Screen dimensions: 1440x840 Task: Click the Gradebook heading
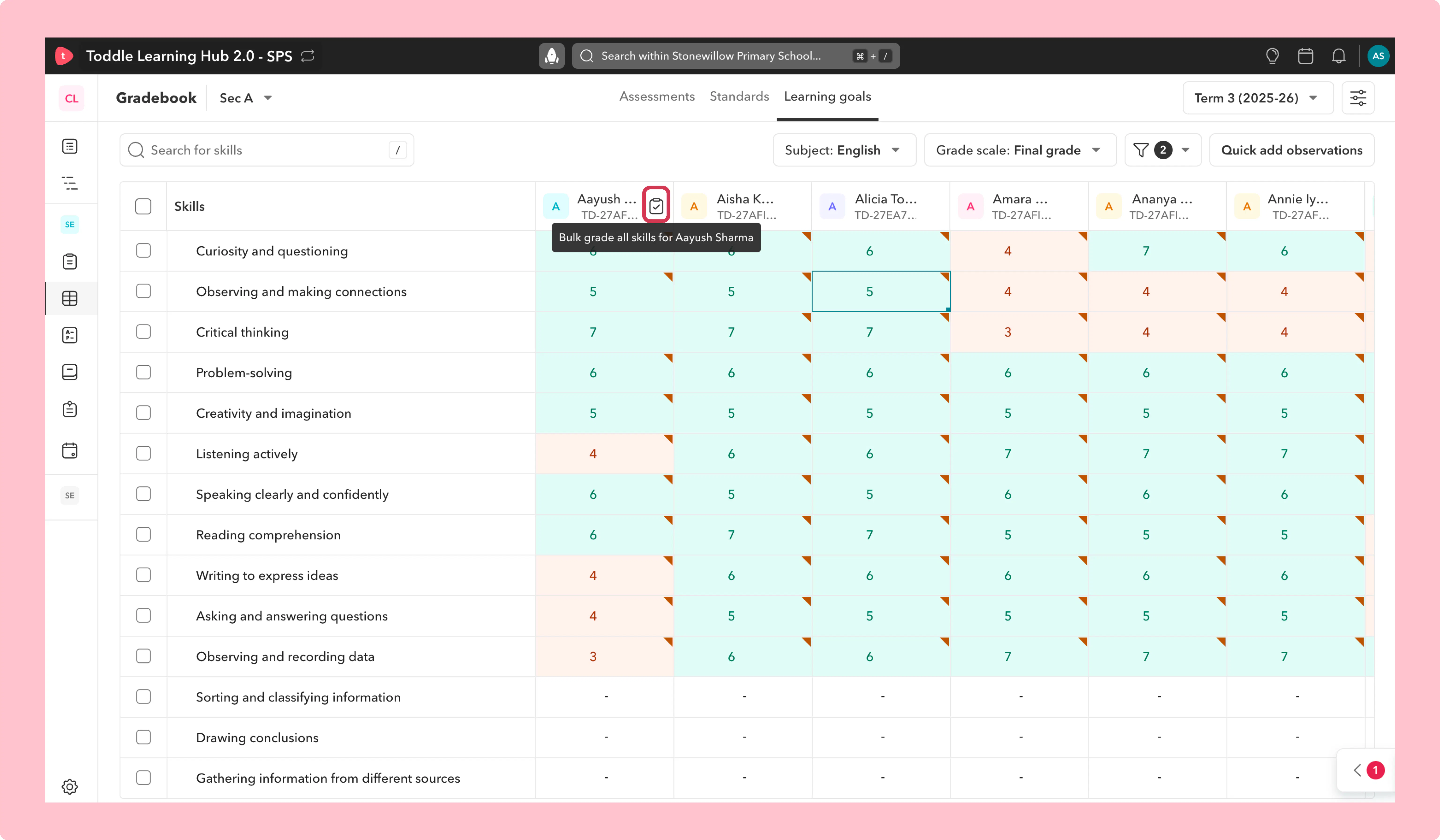click(x=156, y=98)
